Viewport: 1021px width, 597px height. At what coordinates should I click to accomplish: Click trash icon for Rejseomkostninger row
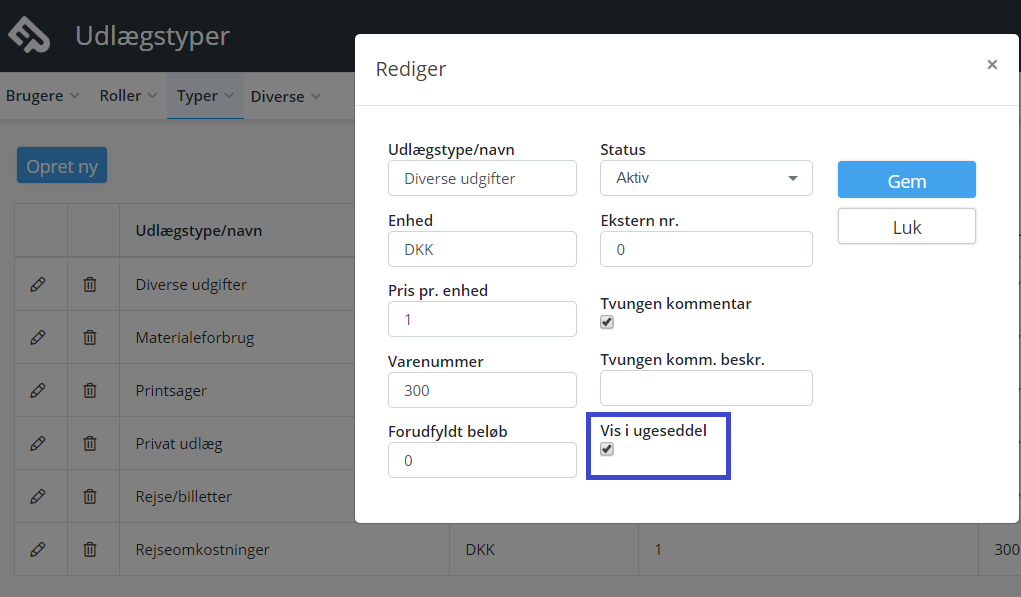[x=90, y=549]
